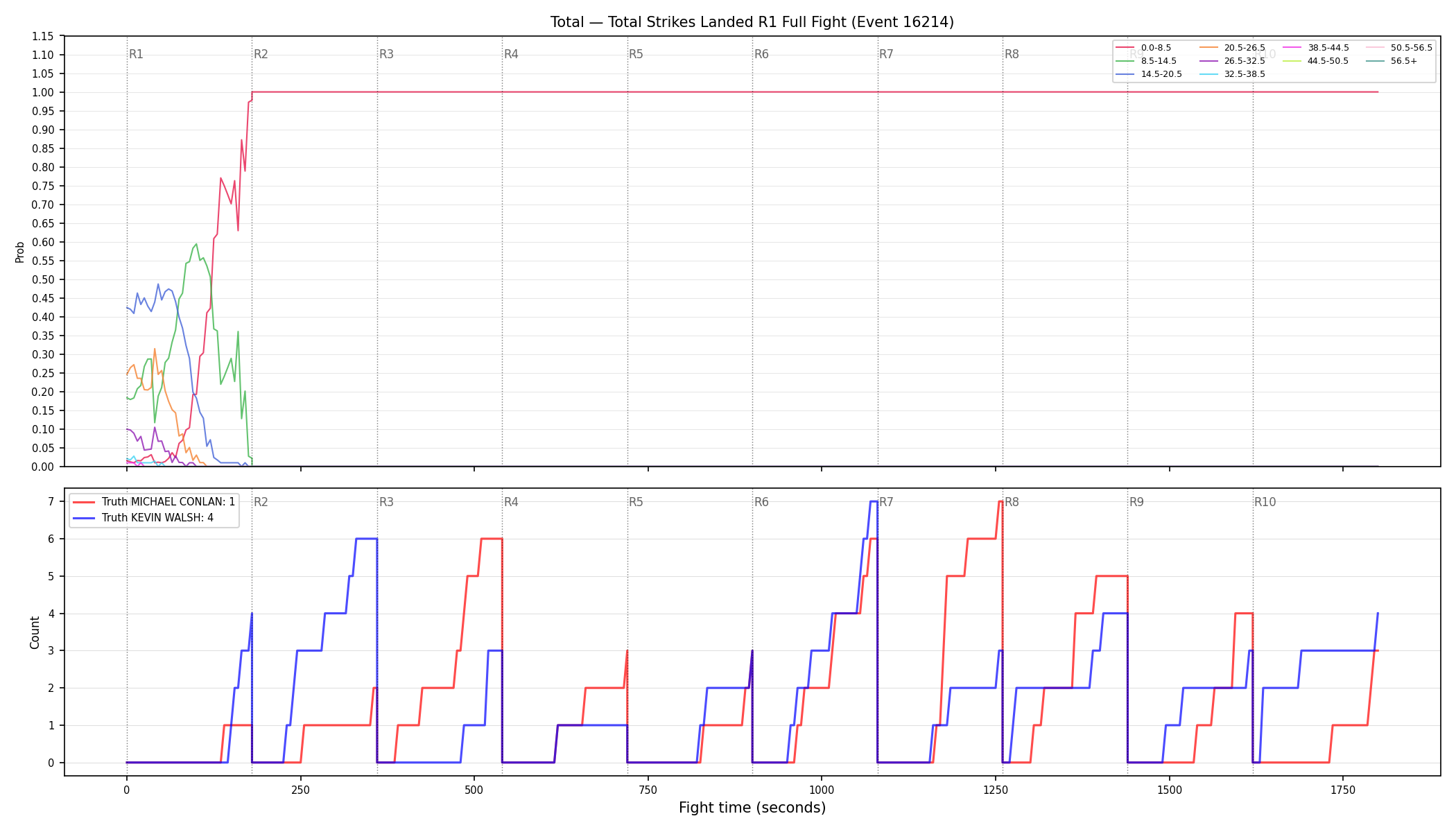Select the '38.5-44.5' legend label

point(1328,48)
